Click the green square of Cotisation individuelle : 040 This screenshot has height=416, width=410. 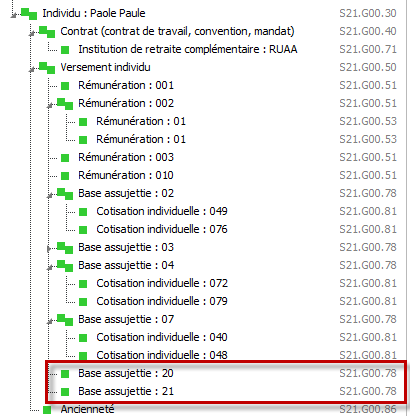(83, 338)
